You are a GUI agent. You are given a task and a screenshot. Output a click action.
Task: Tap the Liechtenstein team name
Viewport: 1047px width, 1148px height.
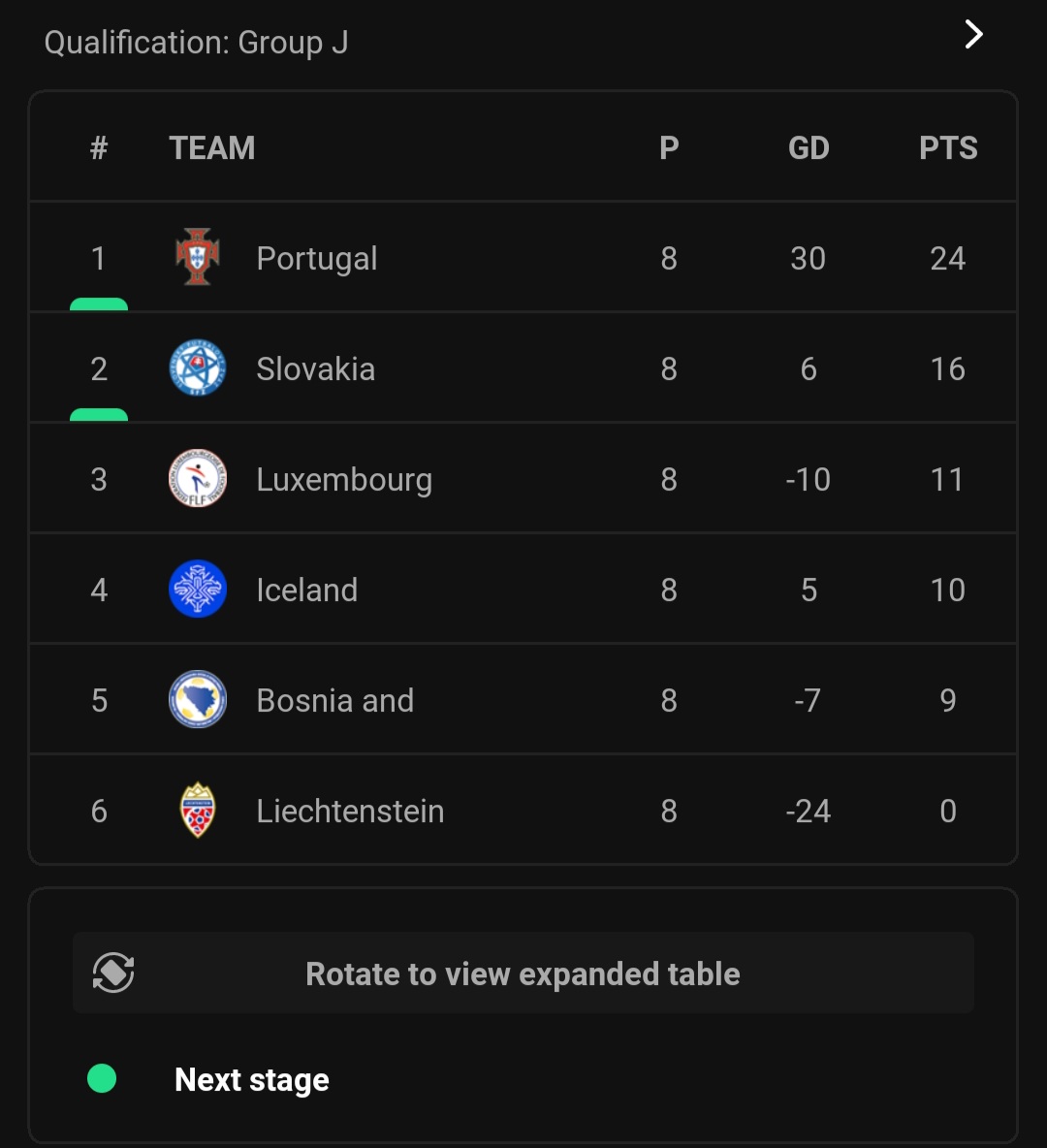350,812
